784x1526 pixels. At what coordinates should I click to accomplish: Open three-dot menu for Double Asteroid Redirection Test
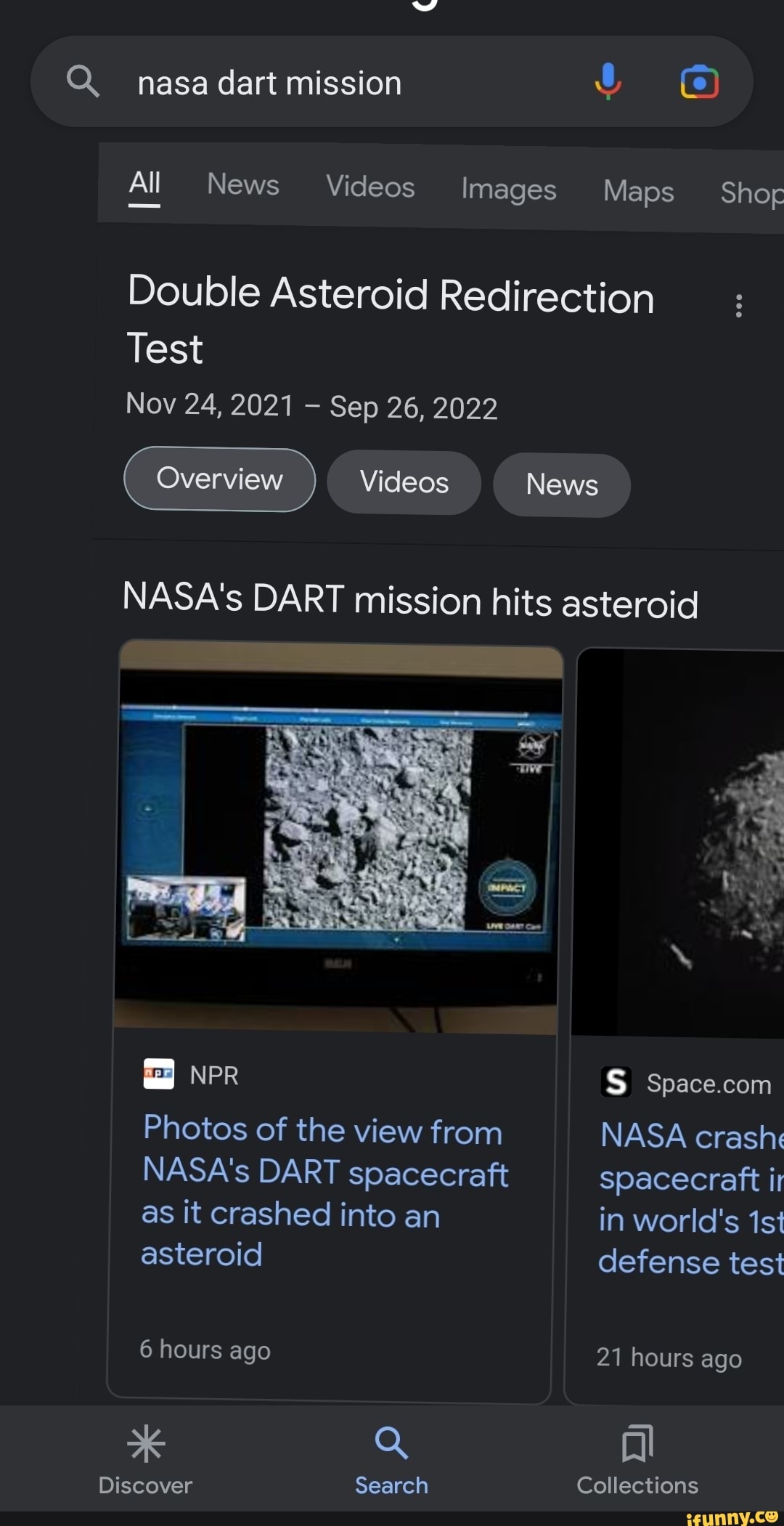738,306
